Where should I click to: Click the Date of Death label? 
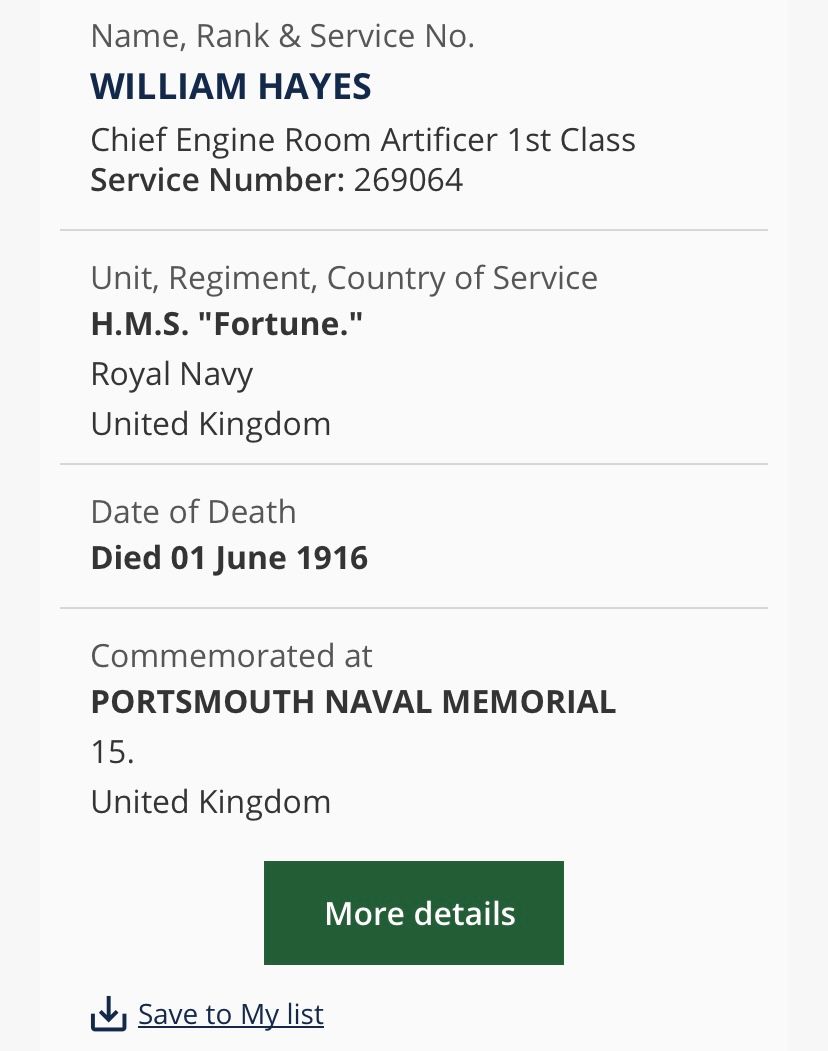point(193,511)
